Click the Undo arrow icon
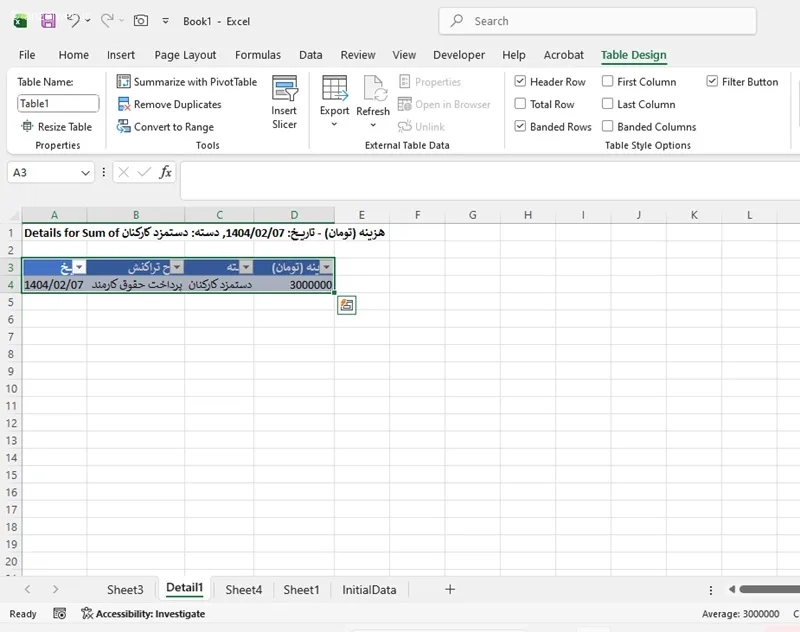800x632 pixels. pyautogui.click(x=72, y=20)
